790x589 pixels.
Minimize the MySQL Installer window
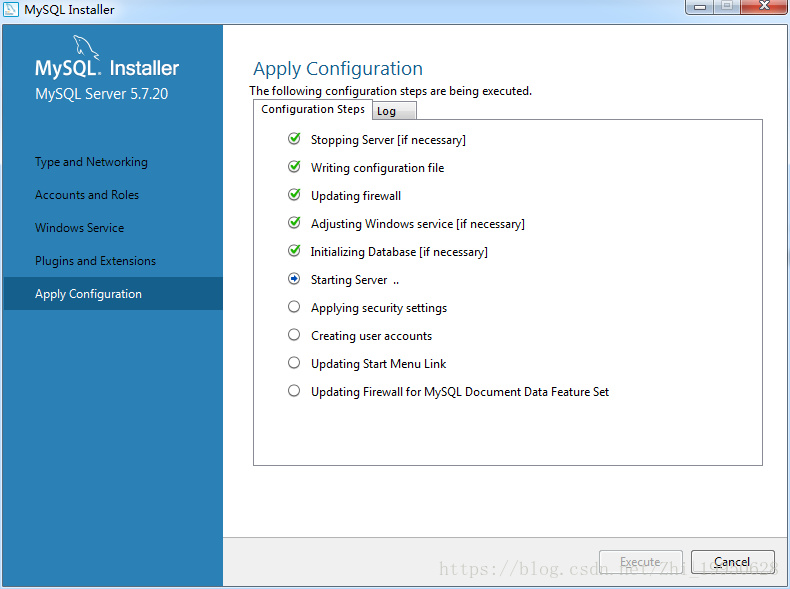[699, 7]
